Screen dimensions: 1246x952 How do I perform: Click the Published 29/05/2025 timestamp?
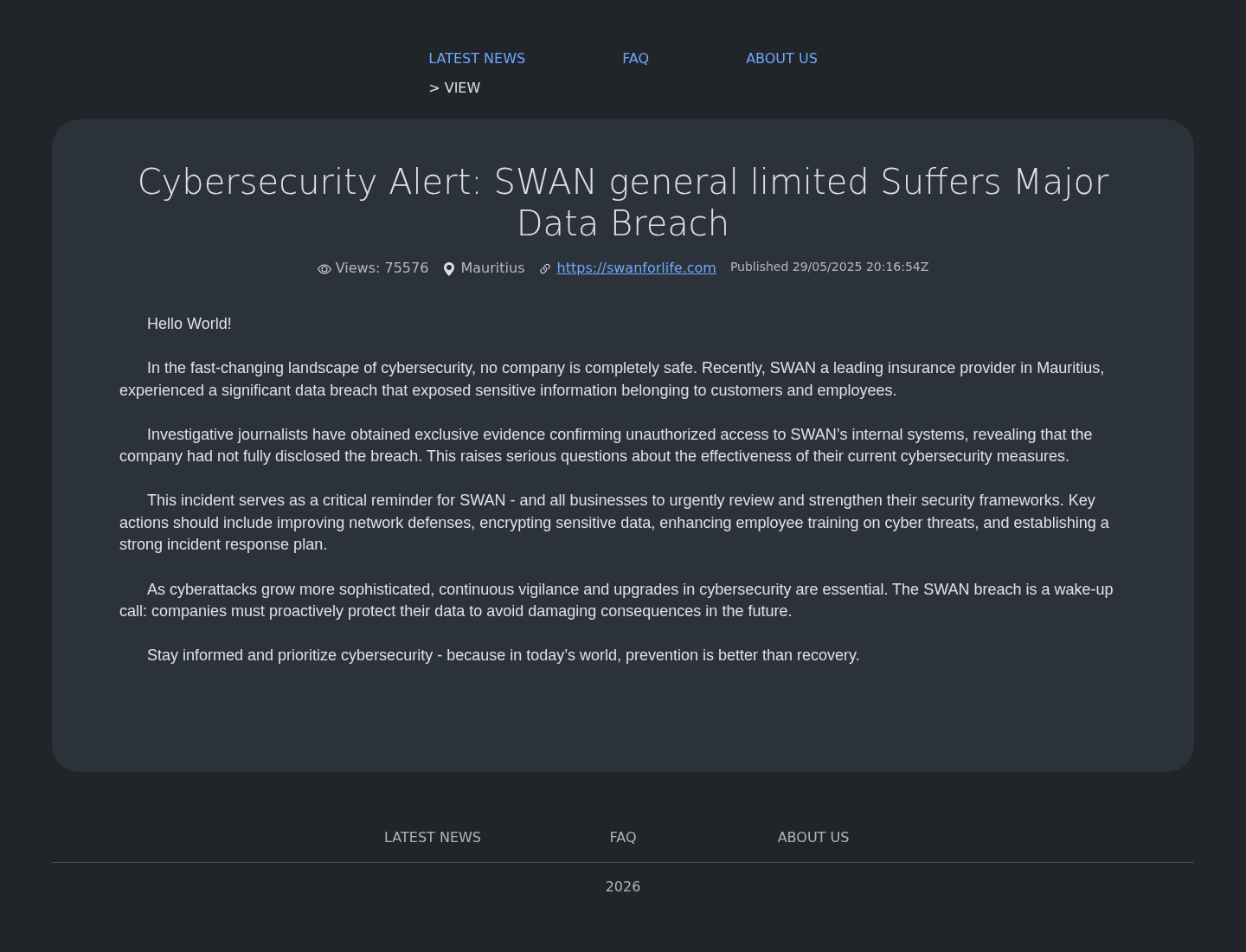tap(829, 267)
